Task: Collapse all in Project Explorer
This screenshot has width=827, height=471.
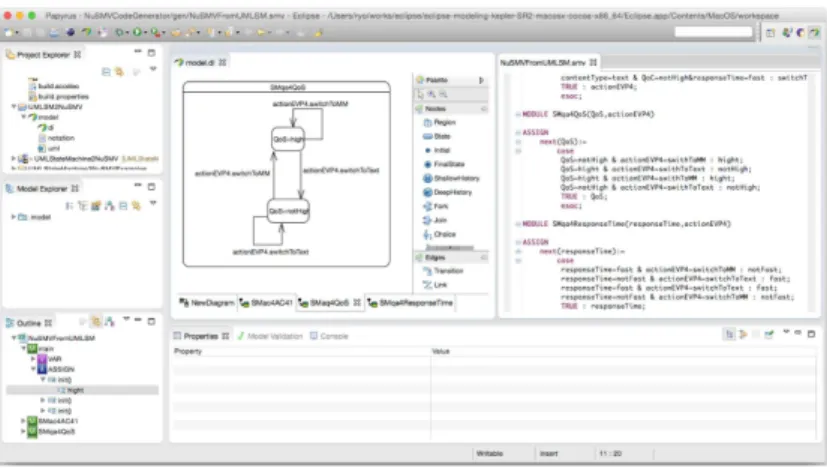Action: 106,71
